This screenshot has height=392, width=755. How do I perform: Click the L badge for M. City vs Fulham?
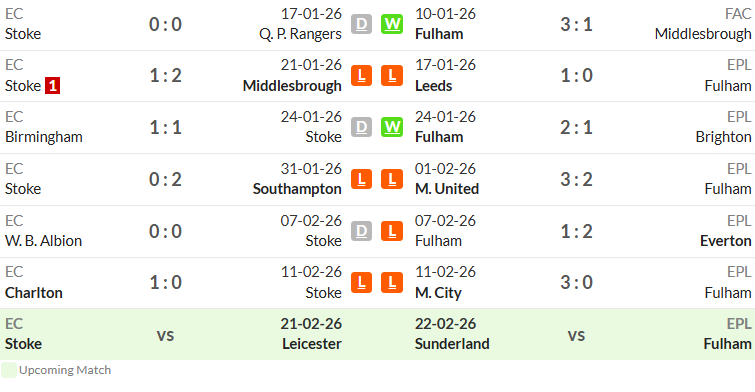click(x=392, y=282)
